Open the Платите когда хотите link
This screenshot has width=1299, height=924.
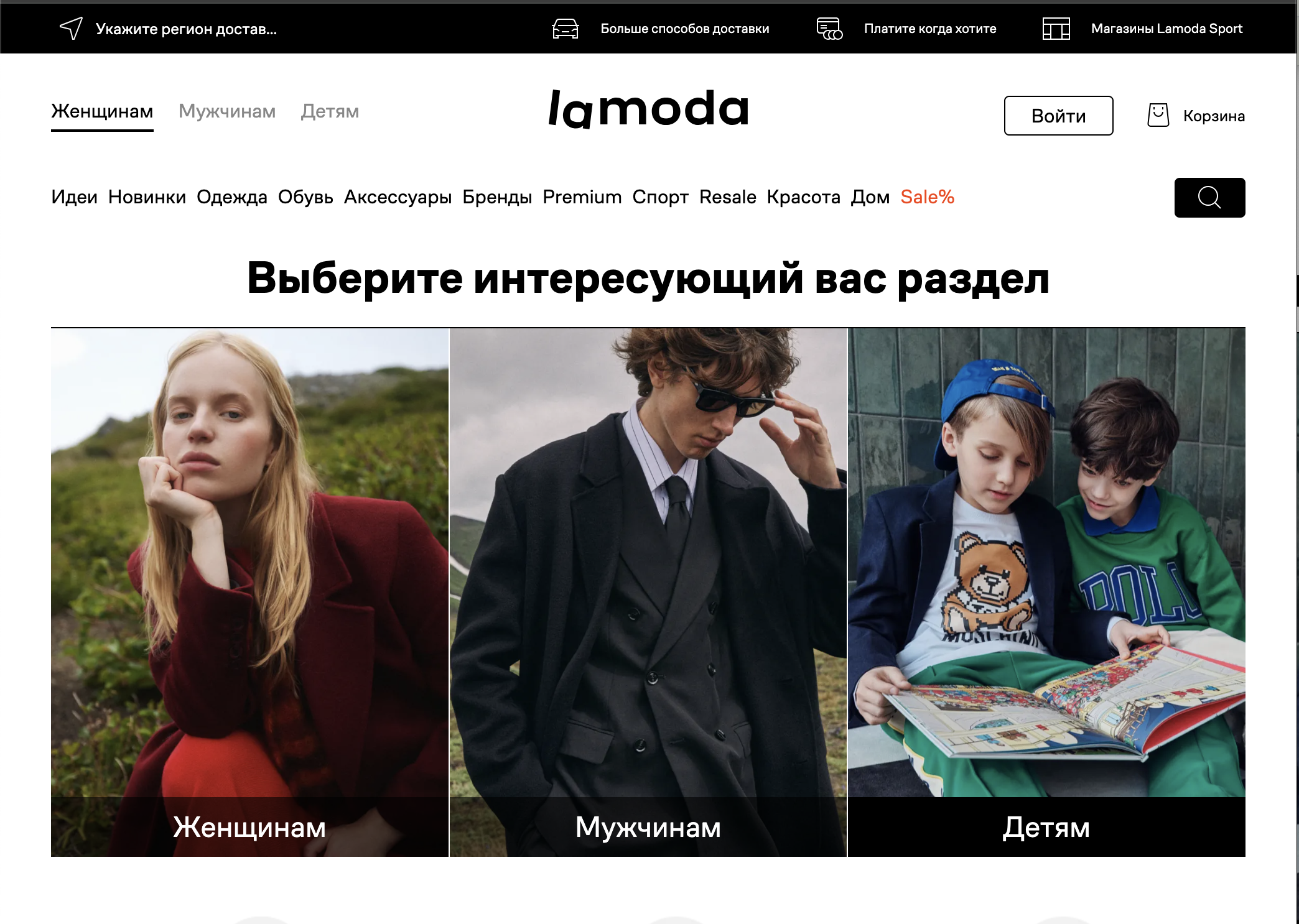click(930, 29)
